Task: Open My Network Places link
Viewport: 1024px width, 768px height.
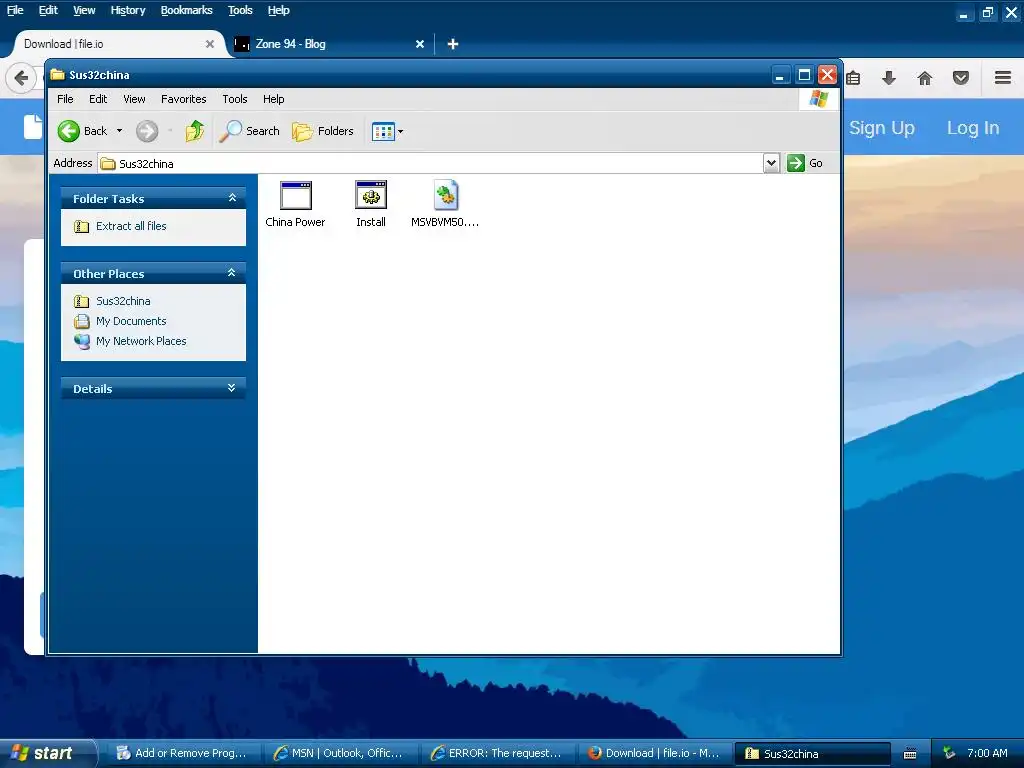Action: pos(130,341)
